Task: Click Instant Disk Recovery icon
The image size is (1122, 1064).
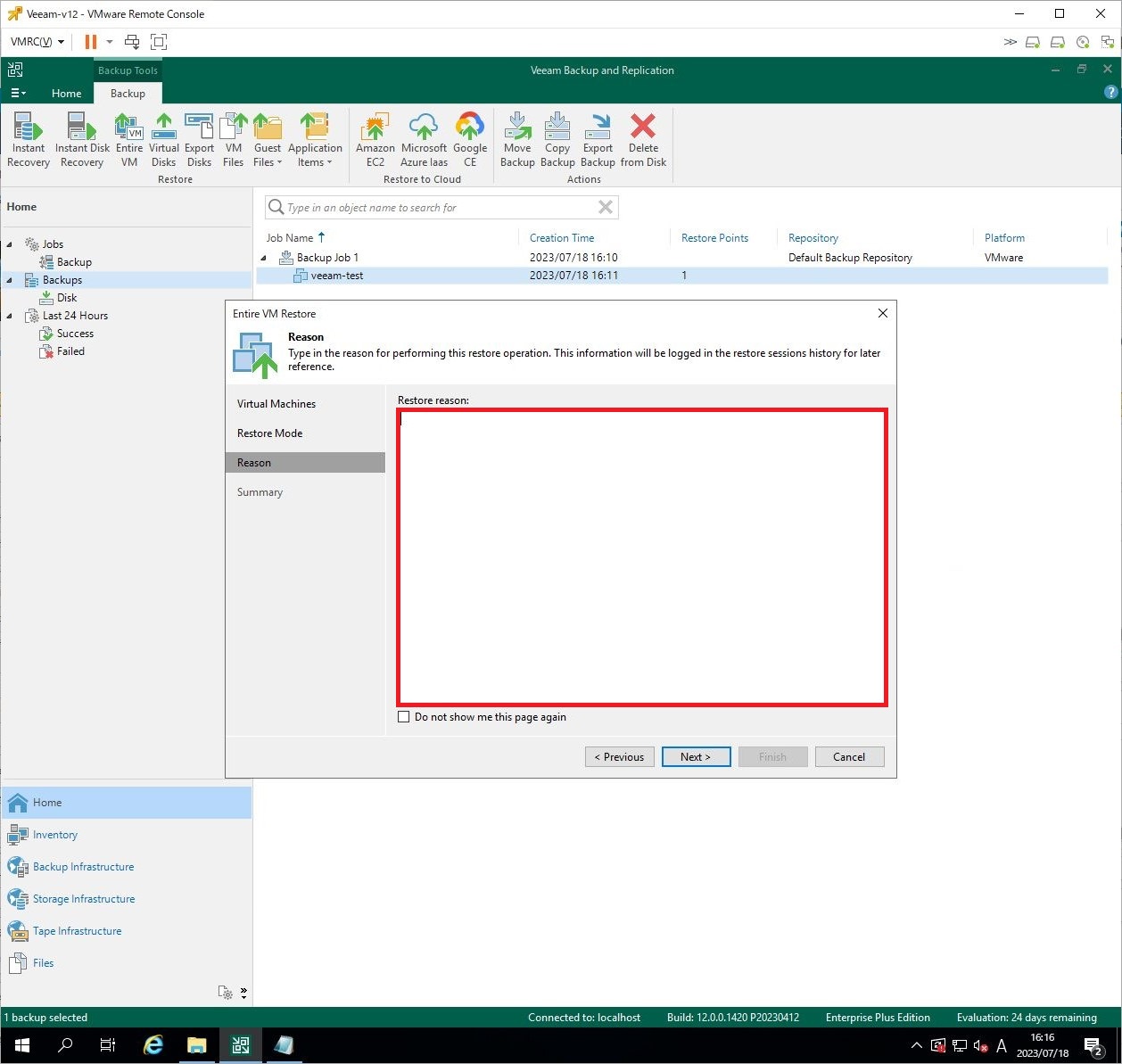Action: (x=82, y=140)
